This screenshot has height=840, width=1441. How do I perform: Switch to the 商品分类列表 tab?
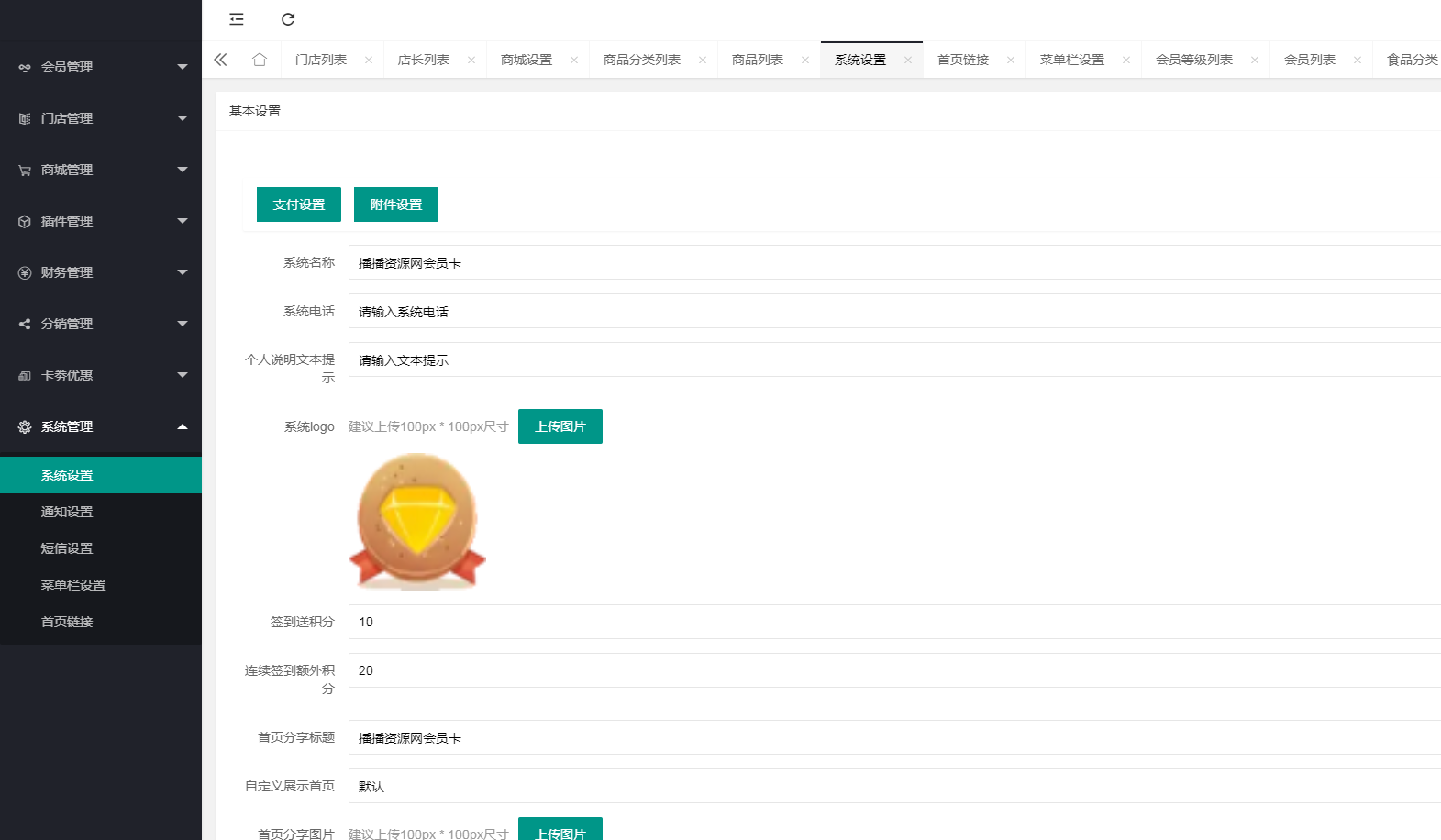(x=642, y=60)
